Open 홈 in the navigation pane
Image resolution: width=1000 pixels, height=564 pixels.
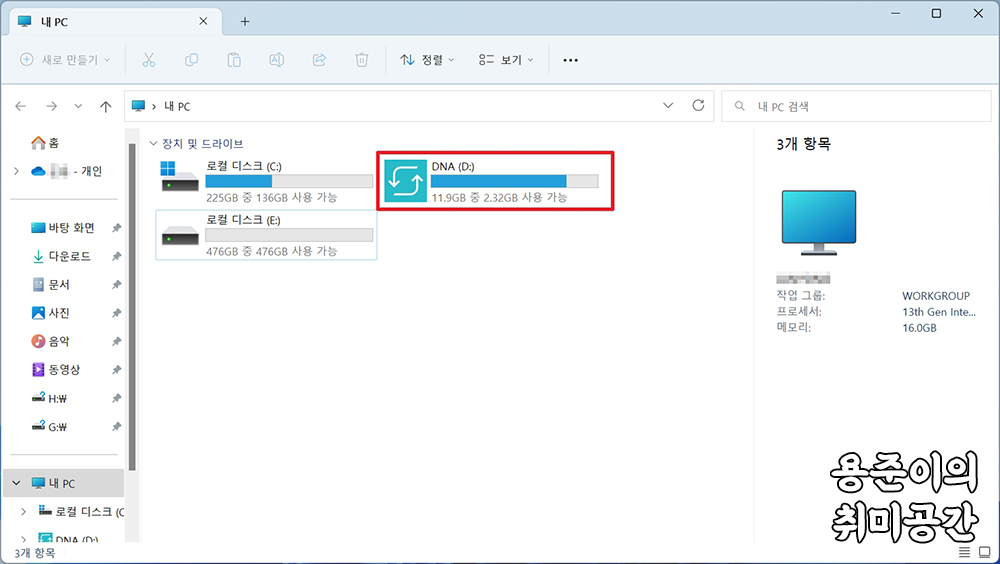click(45, 143)
